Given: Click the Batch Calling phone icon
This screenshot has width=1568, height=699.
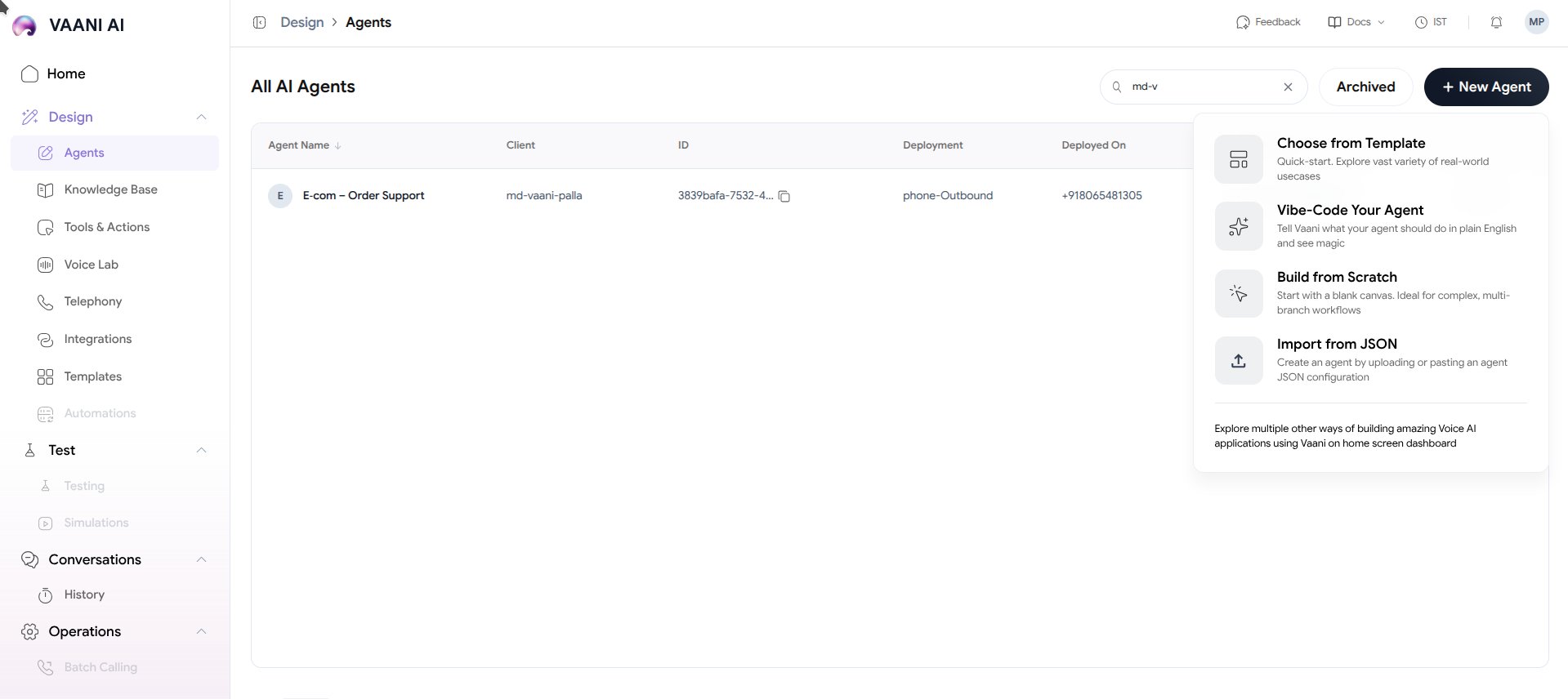Looking at the screenshot, I should 46,667.
